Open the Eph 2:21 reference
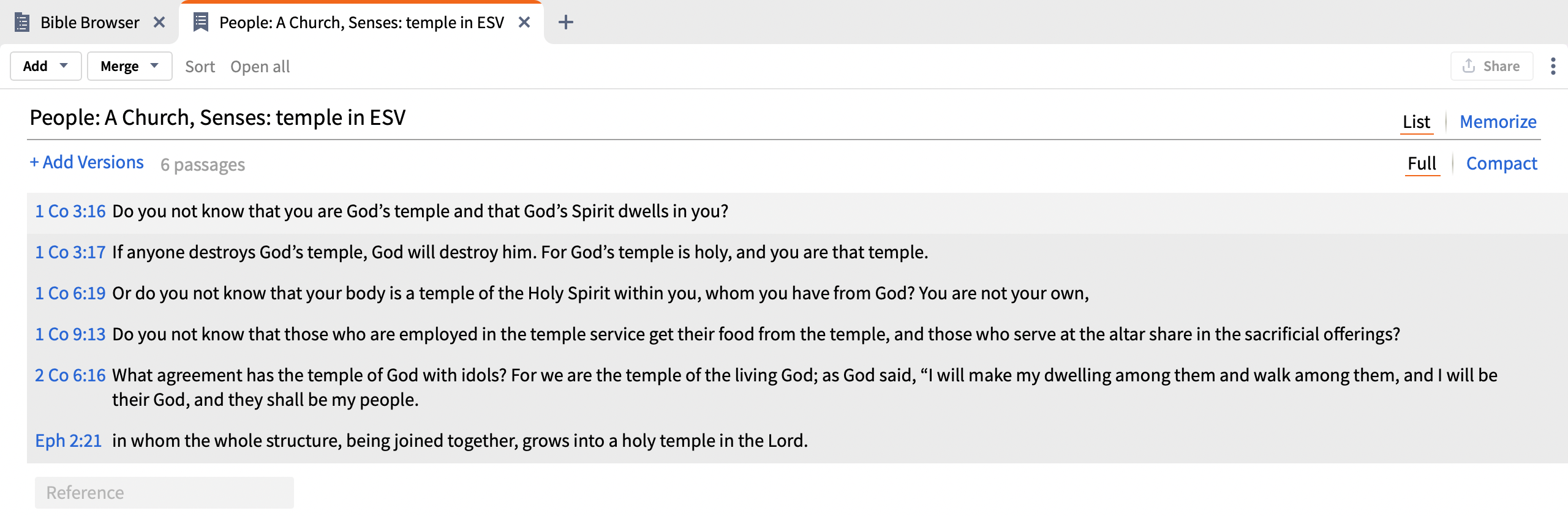This screenshot has height=516, width=1568. (x=69, y=441)
